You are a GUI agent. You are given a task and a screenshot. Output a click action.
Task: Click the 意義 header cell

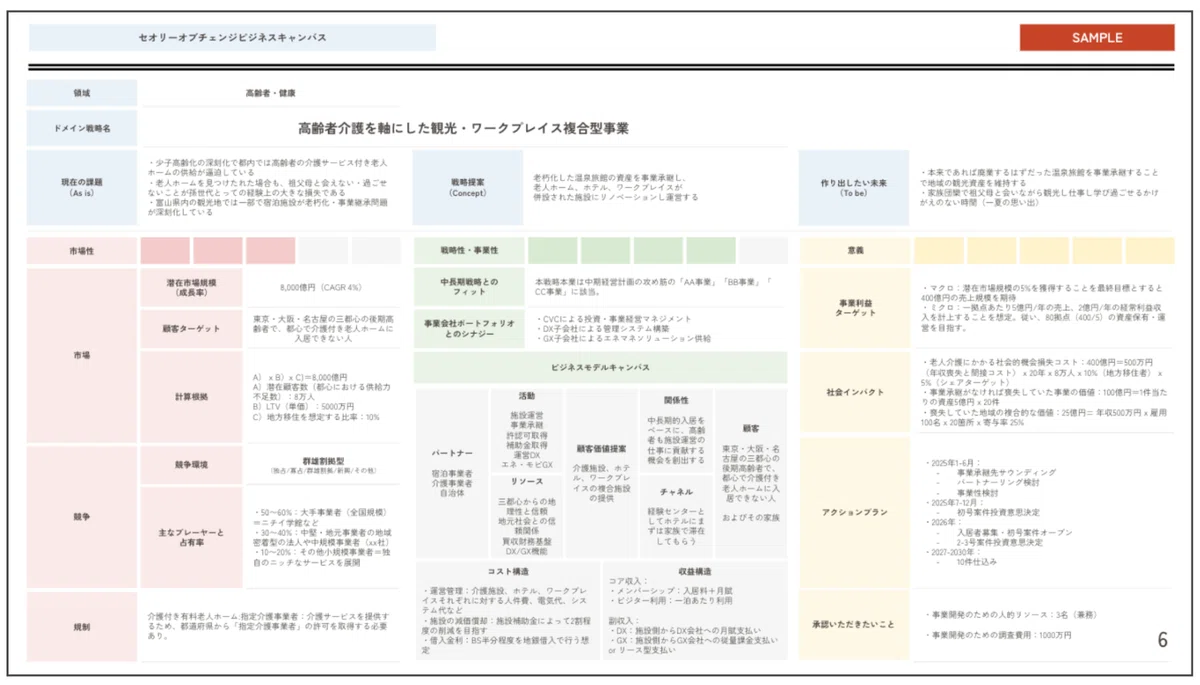pyautogui.click(x=854, y=250)
